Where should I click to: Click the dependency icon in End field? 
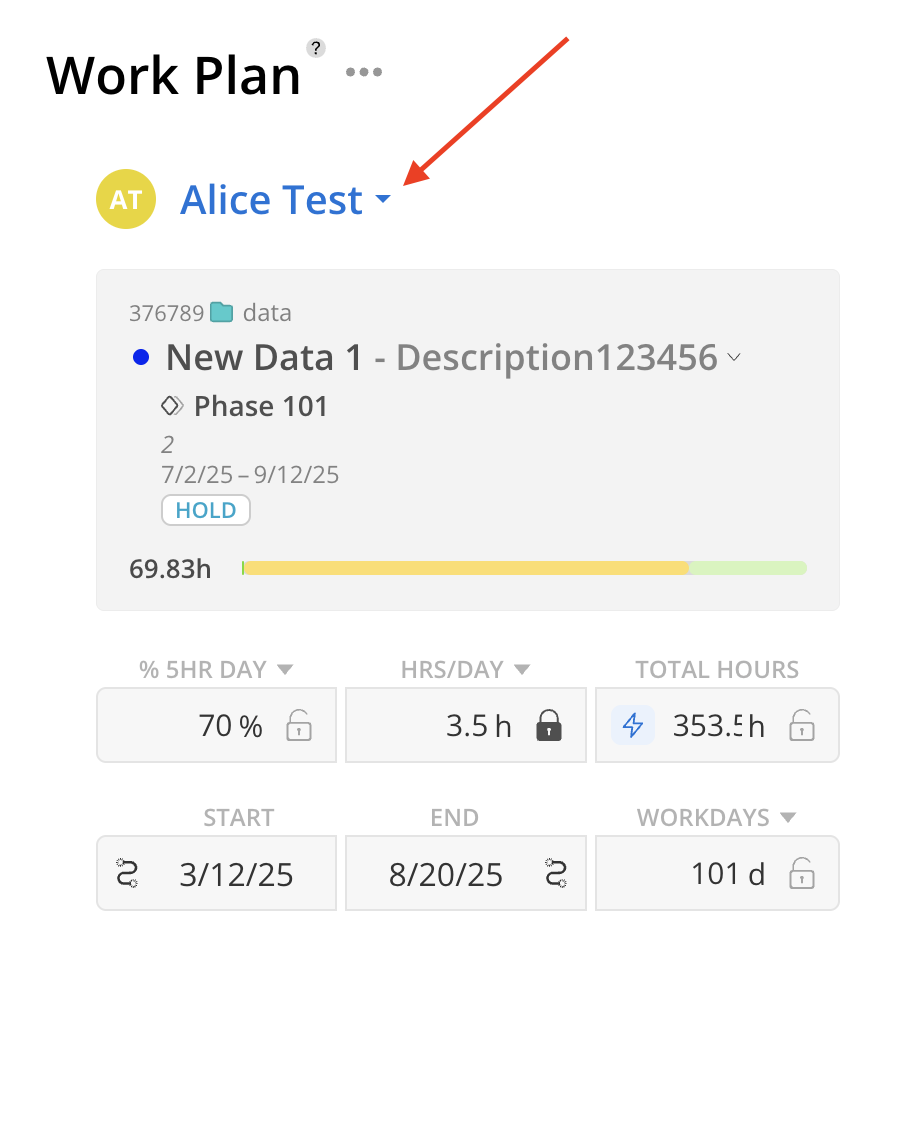click(x=557, y=873)
